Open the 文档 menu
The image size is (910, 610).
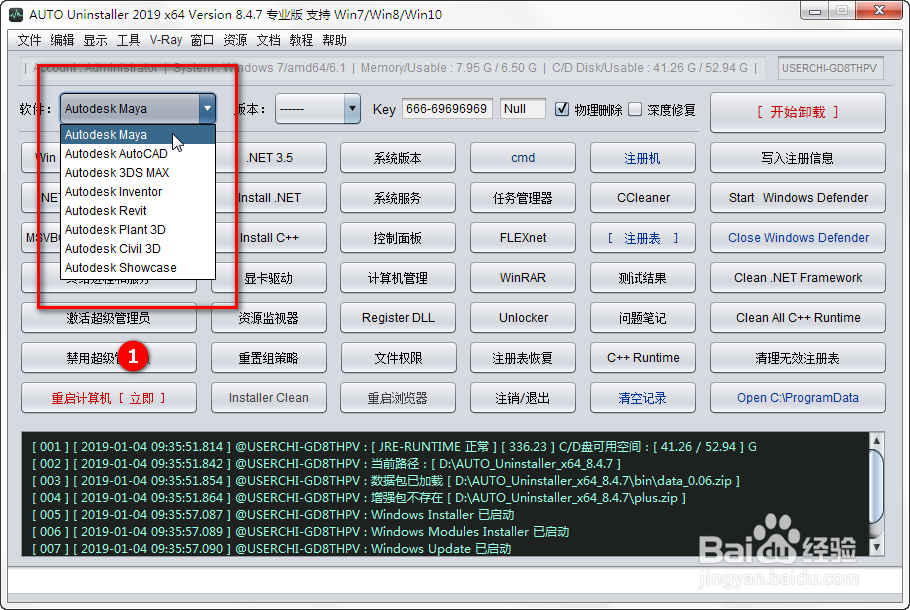pos(268,40)
